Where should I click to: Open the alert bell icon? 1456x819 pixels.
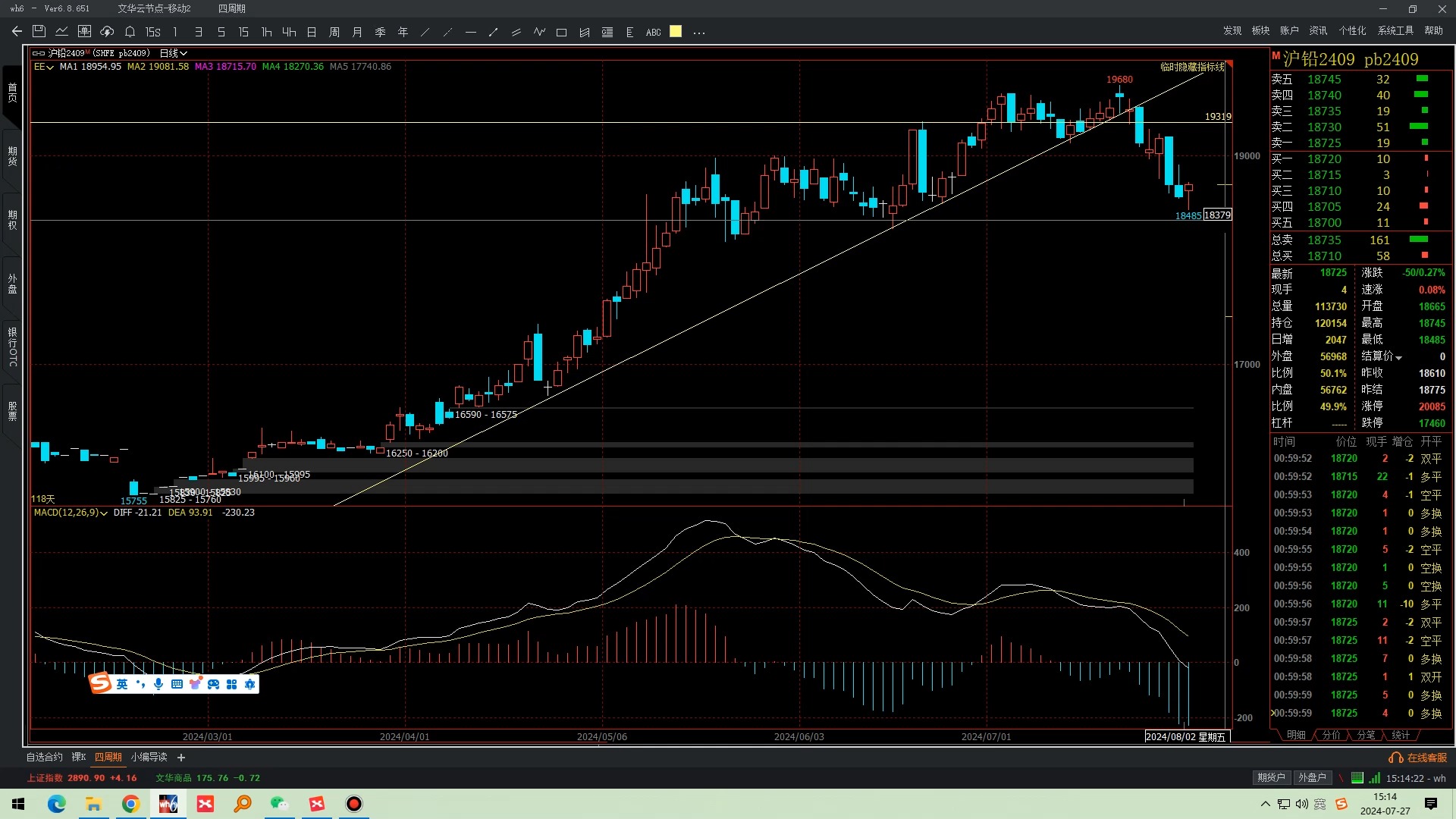point(130,32)
